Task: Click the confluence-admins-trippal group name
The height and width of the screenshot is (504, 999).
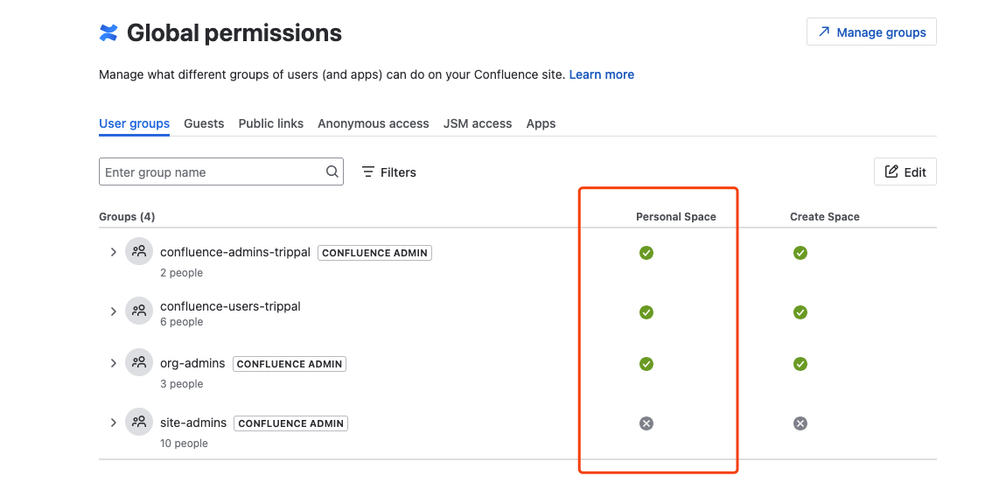Action: point(235,252)
